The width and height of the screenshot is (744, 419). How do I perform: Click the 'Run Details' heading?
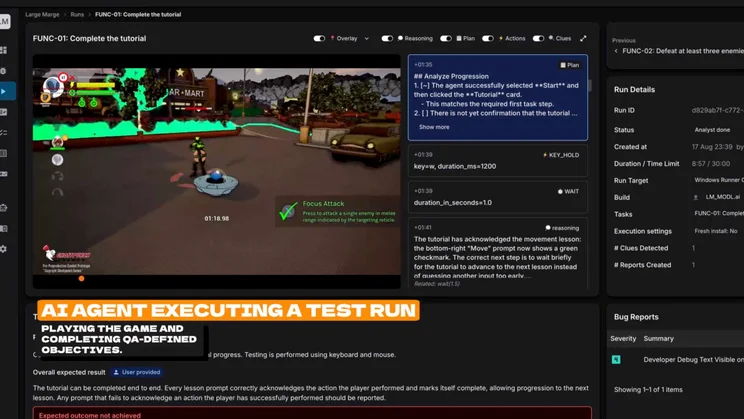634,90
